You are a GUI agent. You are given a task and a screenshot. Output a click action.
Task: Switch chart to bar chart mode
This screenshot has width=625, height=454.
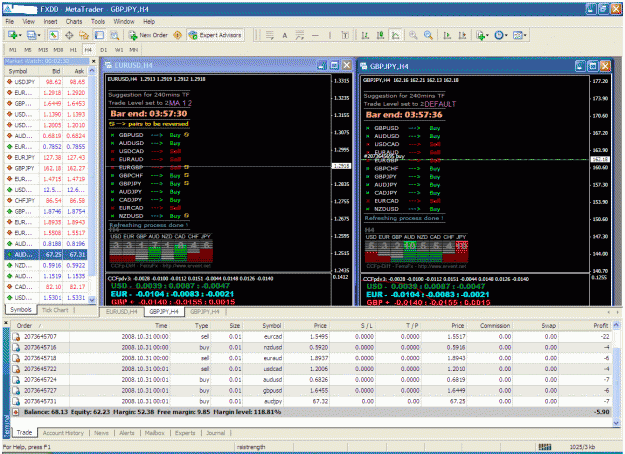pyautogui.click(x=365, y=35)
